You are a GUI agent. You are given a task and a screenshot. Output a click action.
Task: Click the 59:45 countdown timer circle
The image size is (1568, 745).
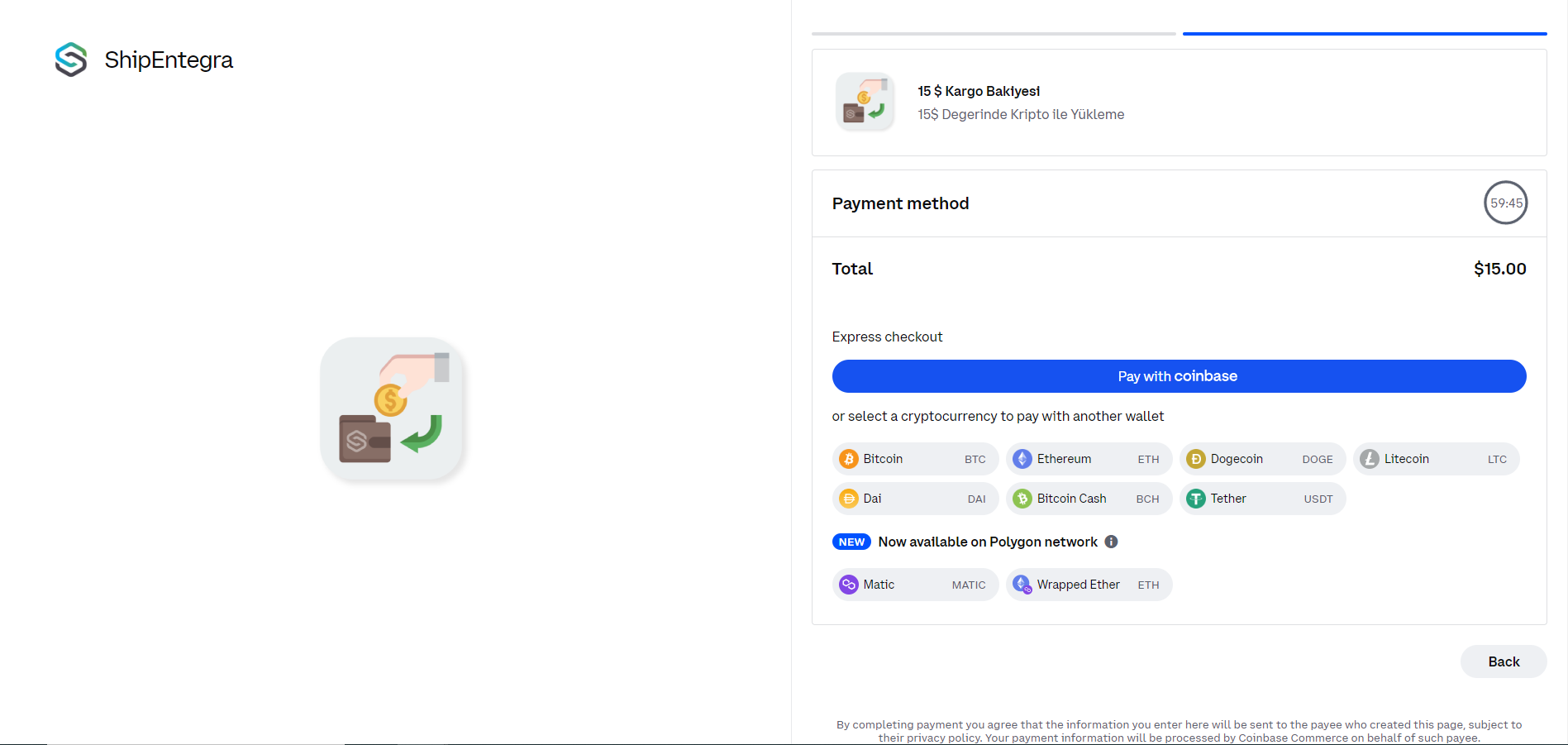pos(1506,203)
